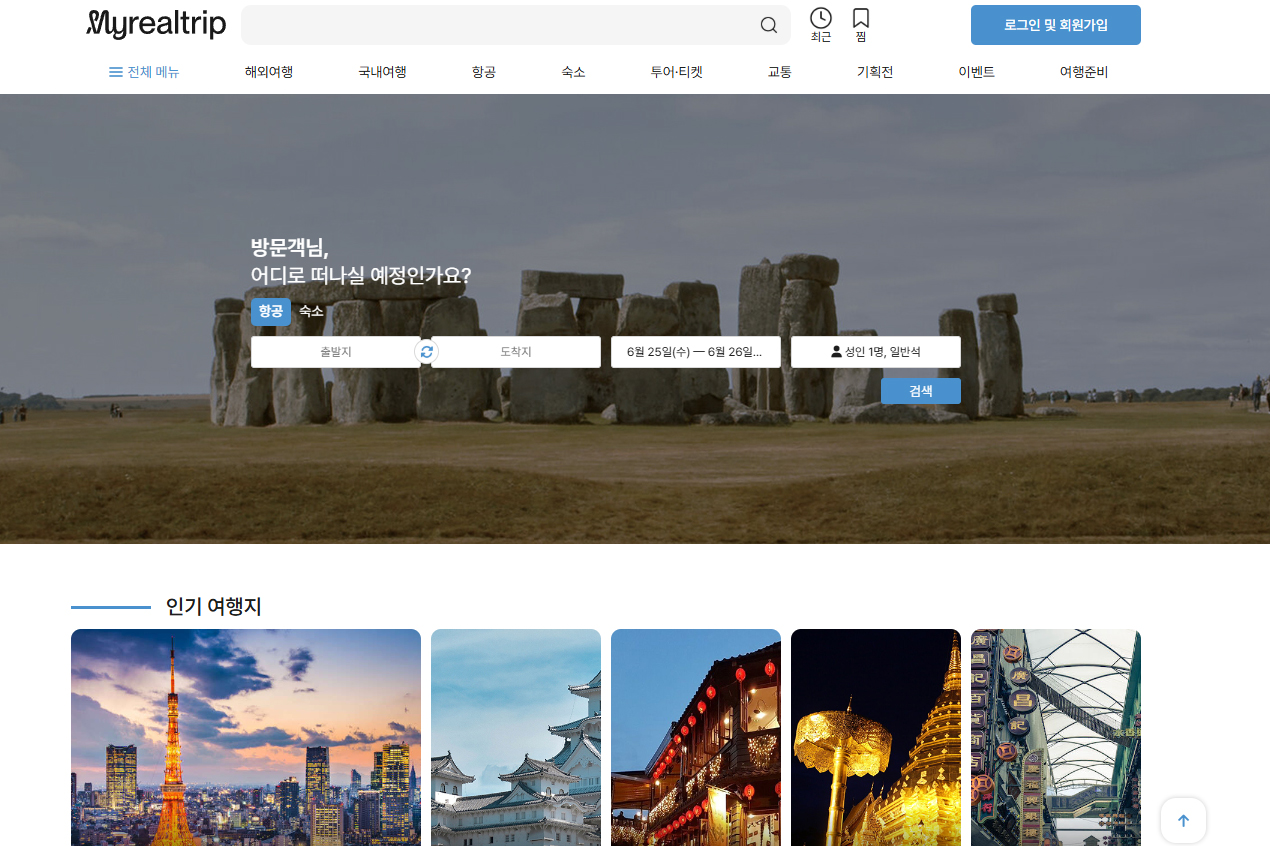
Task: Swap departure and arrival with the refresh icon
Action: (426, 352)
